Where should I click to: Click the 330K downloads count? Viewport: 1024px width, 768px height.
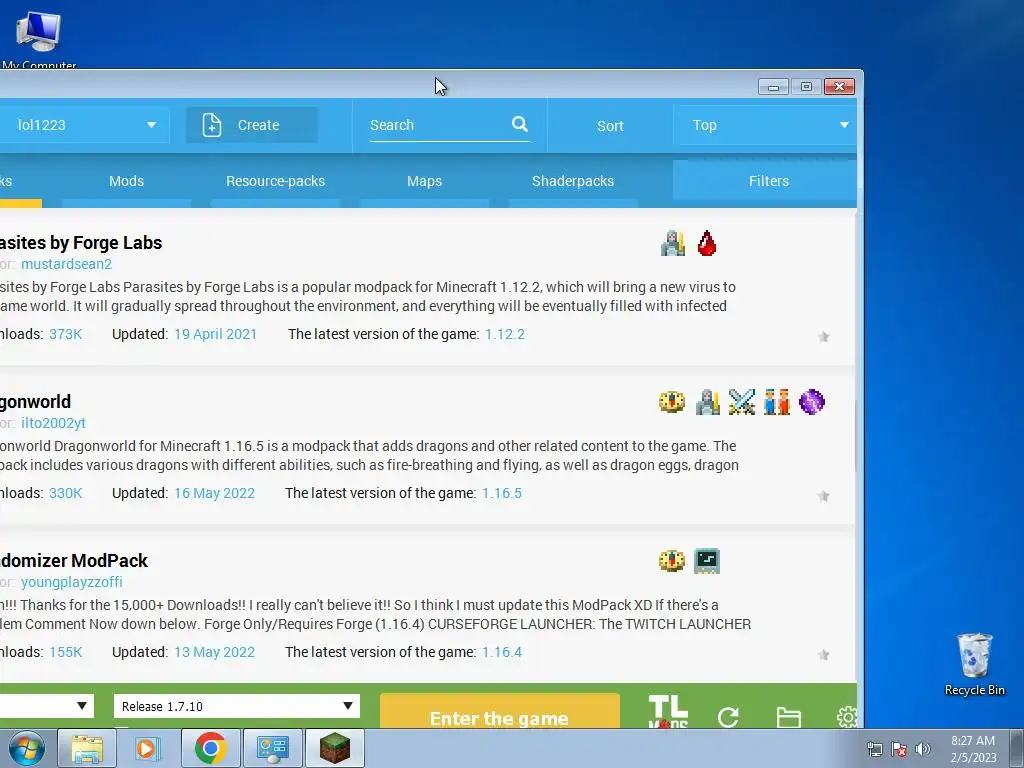pyautogui.click(x=65, y=493)
